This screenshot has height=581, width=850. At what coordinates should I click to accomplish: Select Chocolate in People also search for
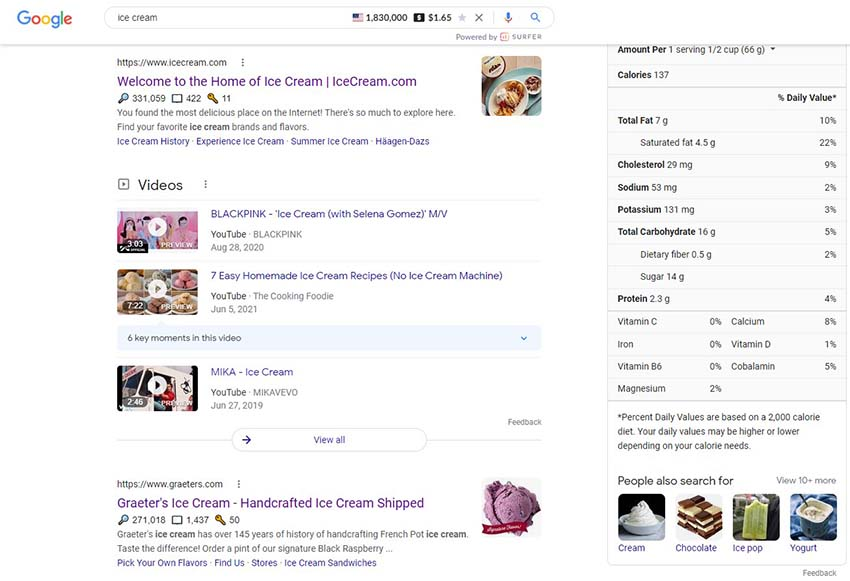699,523
